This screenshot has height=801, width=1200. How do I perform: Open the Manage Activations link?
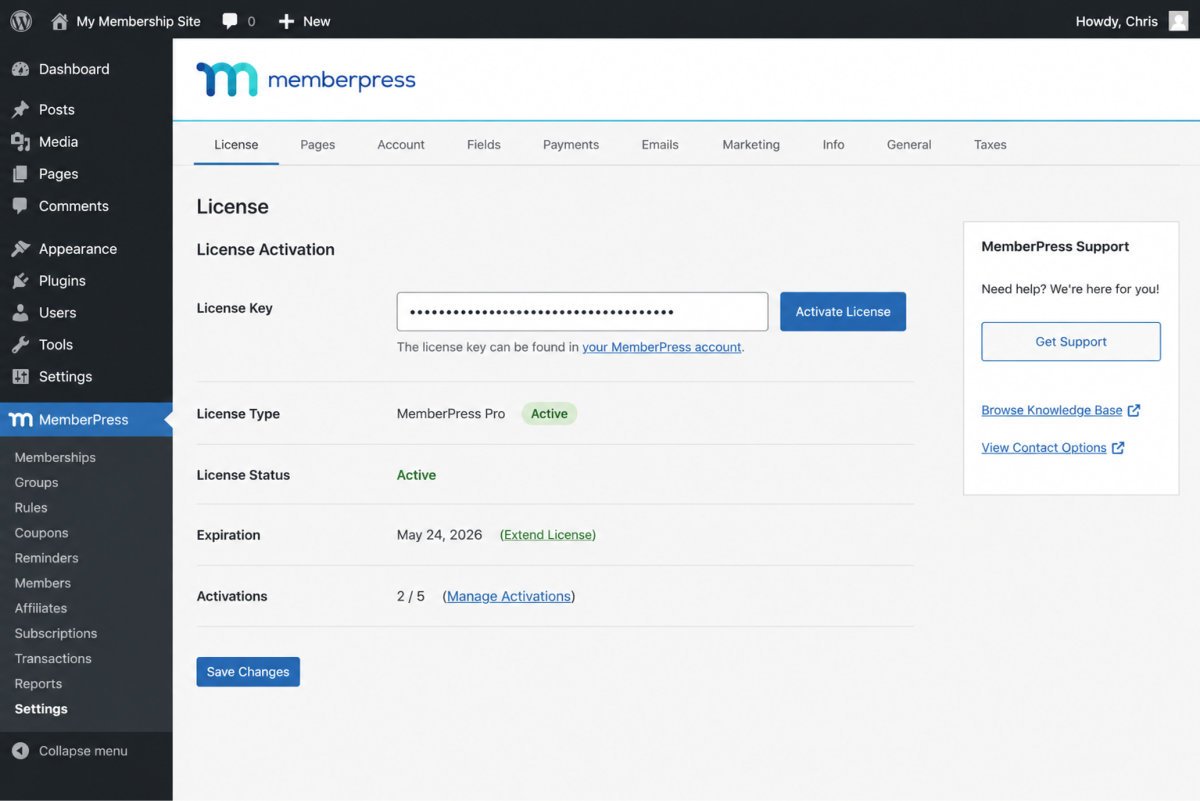point(509,596)
